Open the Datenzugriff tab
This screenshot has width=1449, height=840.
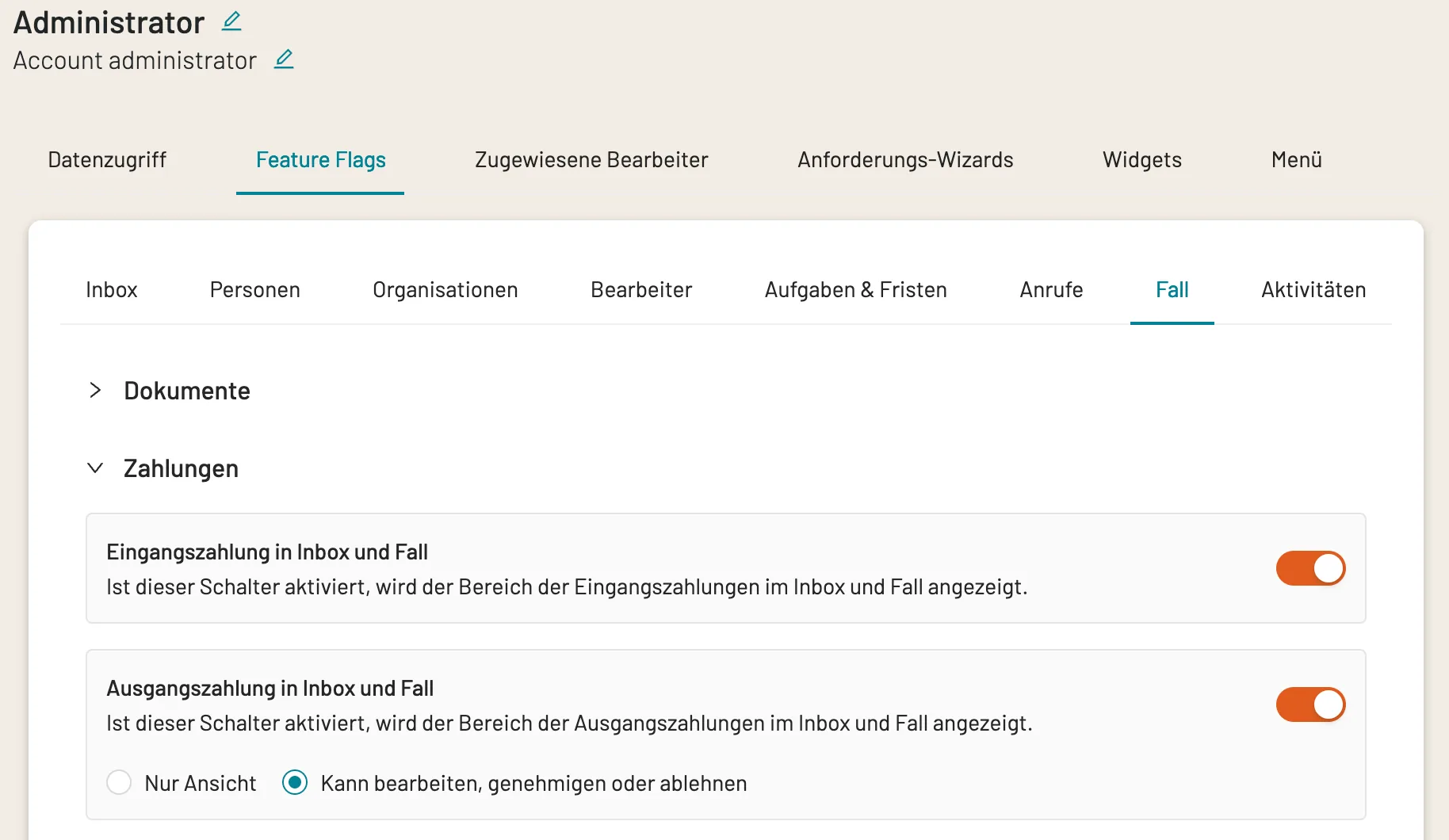pyautogui.click(x=107, y=160)
